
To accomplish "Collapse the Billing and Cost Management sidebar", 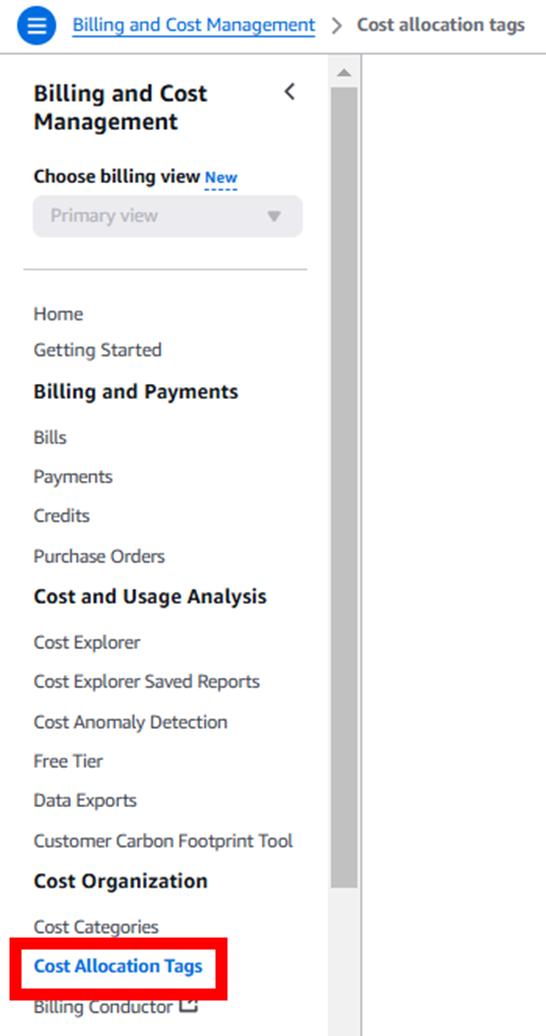I will 290,92.
